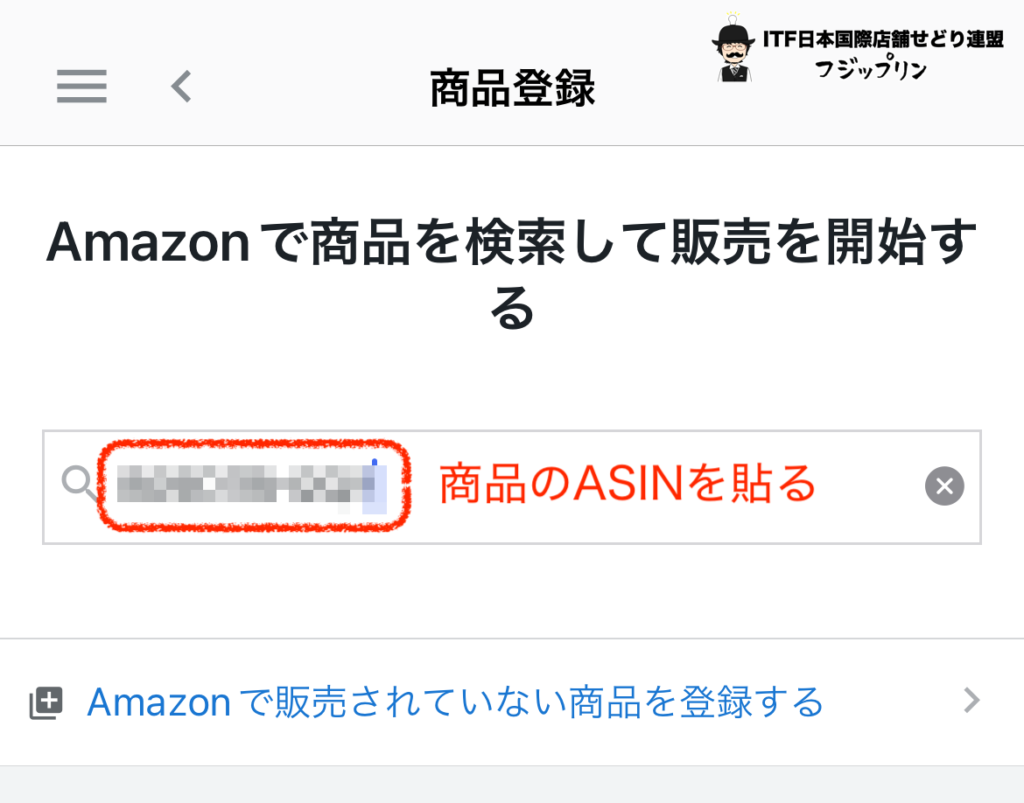Open the right chevron of unlisted product row
The width and height of the screenshot is (1024, 803).
972,700
